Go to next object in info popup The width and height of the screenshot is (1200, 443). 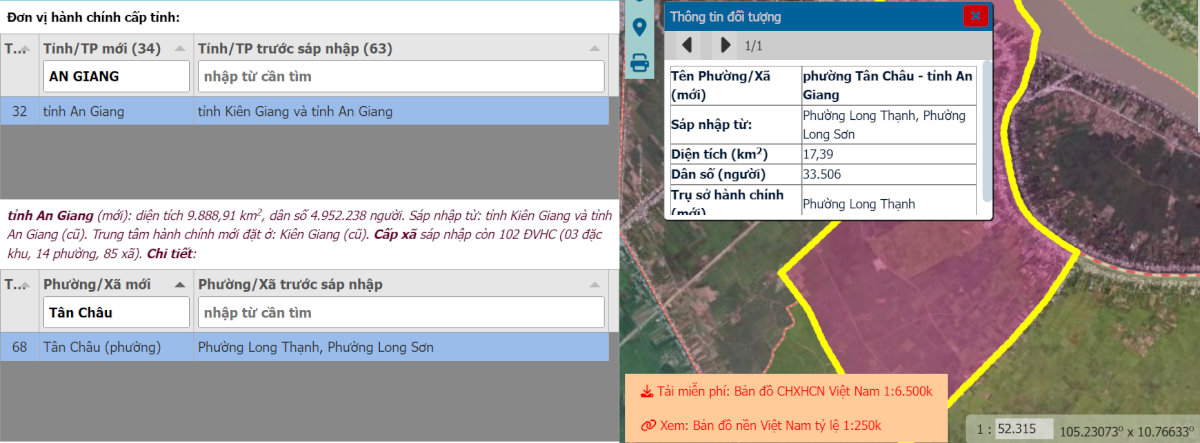[726, 45]
